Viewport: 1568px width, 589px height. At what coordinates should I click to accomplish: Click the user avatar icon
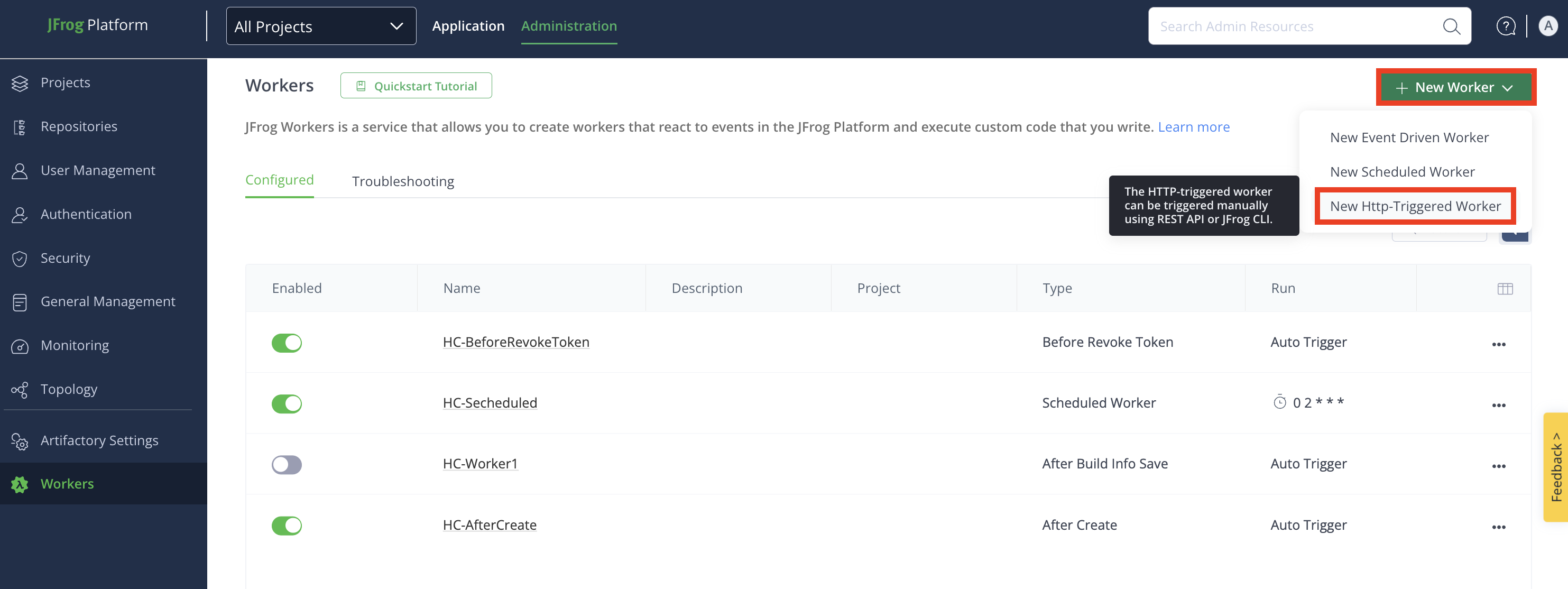point(1547,26)
